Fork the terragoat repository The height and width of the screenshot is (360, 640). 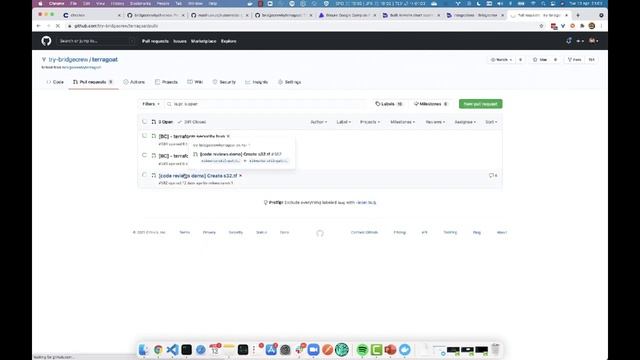click(574, 60)
